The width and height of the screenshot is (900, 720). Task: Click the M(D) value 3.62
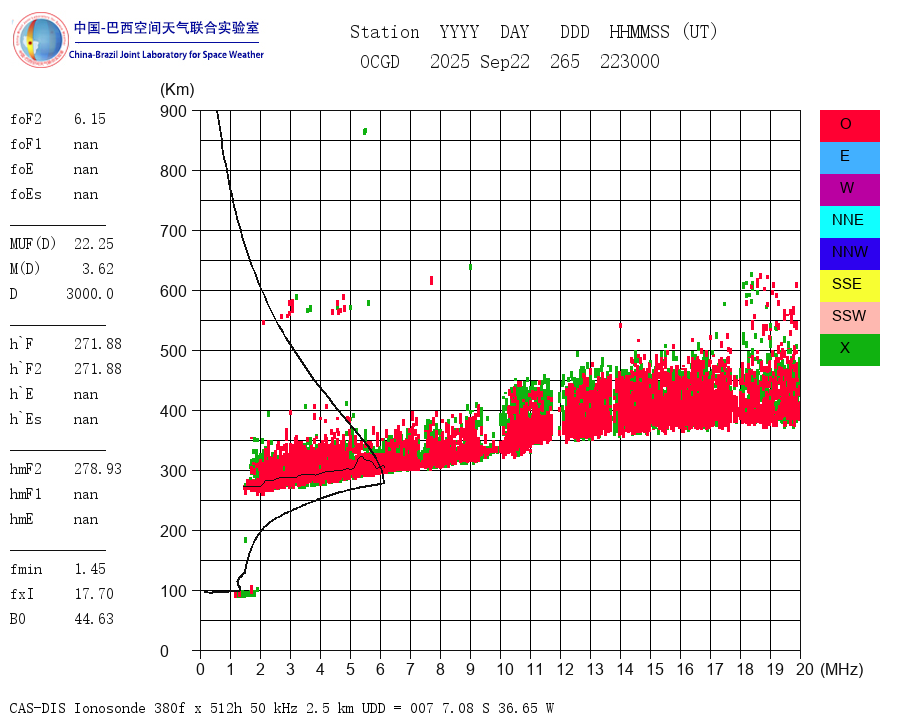(98, 269)
